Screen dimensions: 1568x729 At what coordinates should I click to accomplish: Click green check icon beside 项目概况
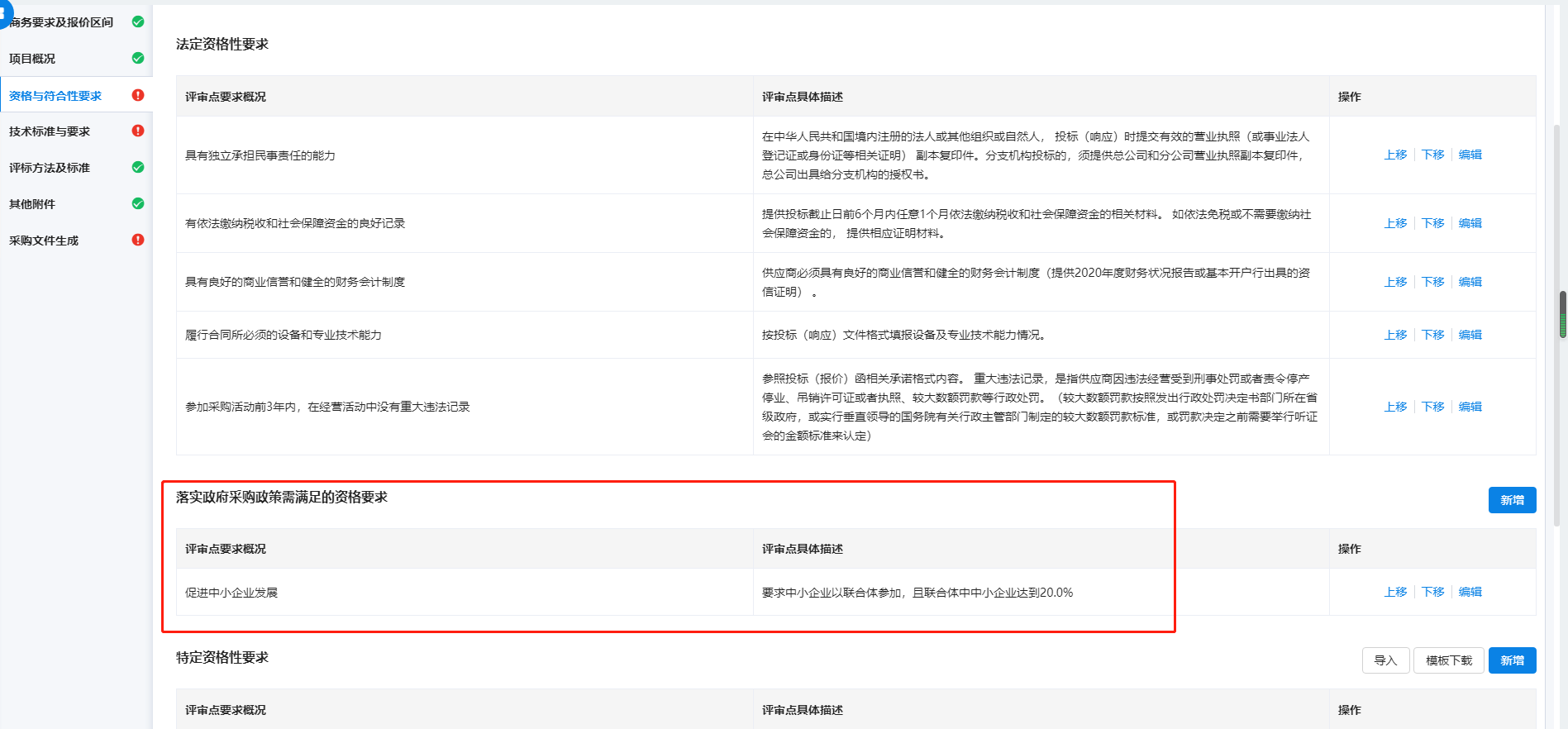138,58
